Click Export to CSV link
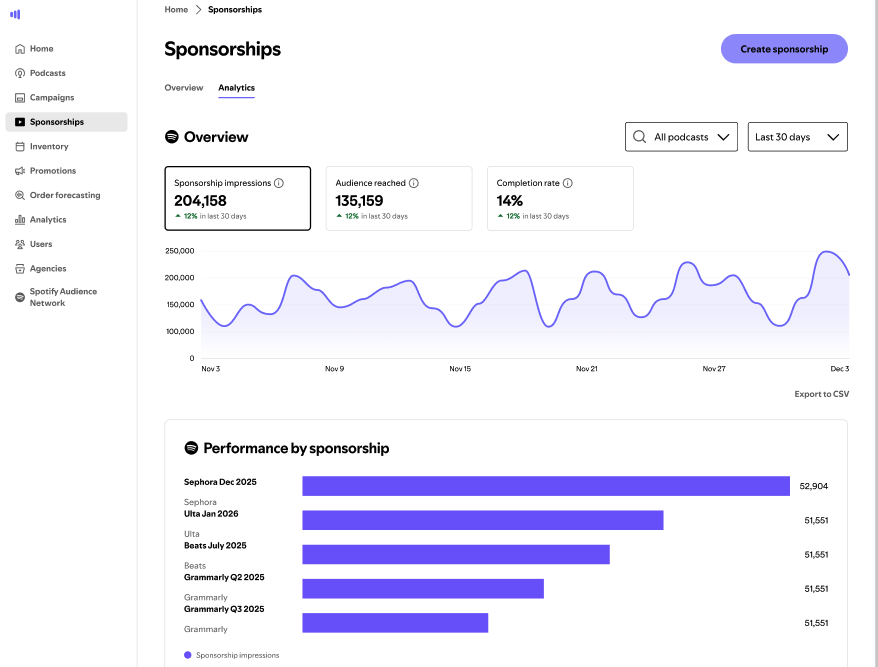 tap(821, 394)
